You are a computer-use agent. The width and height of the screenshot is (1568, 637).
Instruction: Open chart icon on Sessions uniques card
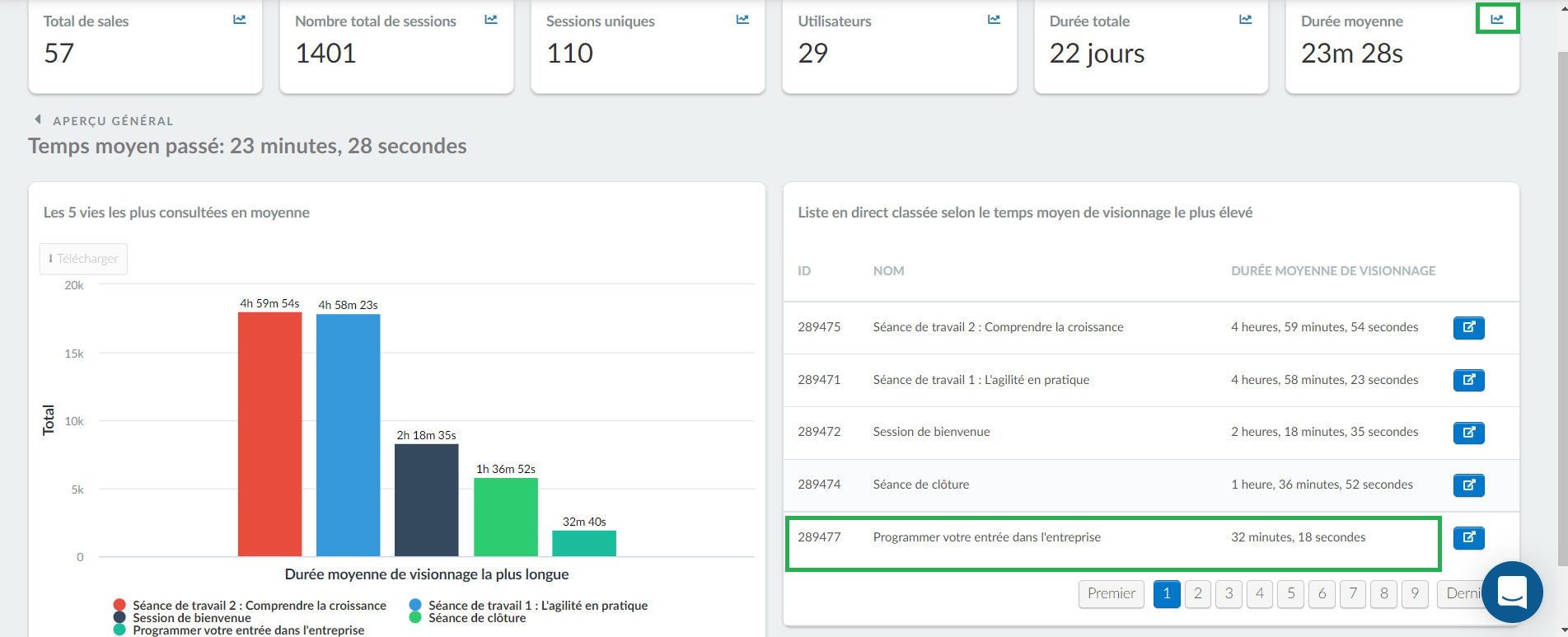click(x=742, y=20)
